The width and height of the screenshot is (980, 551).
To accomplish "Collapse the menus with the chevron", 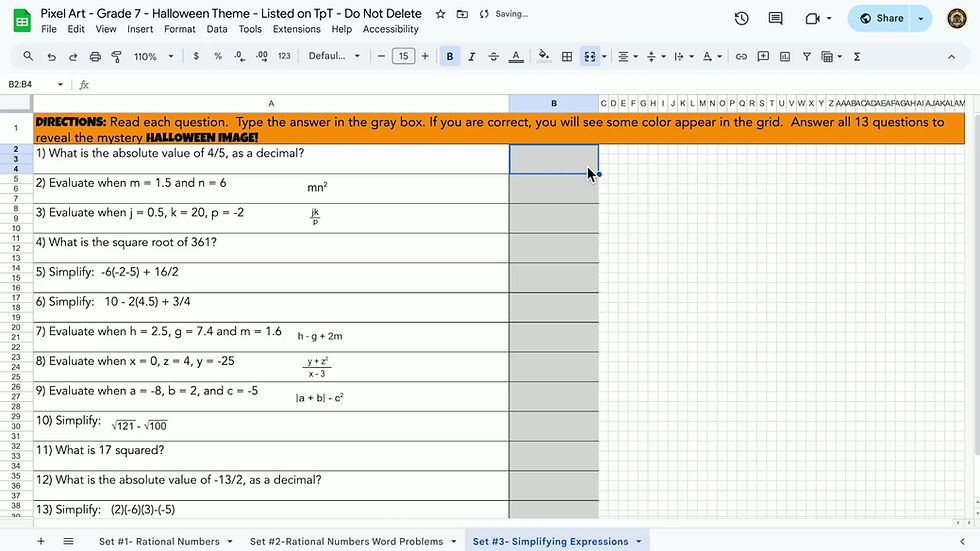I will (951, 56).
